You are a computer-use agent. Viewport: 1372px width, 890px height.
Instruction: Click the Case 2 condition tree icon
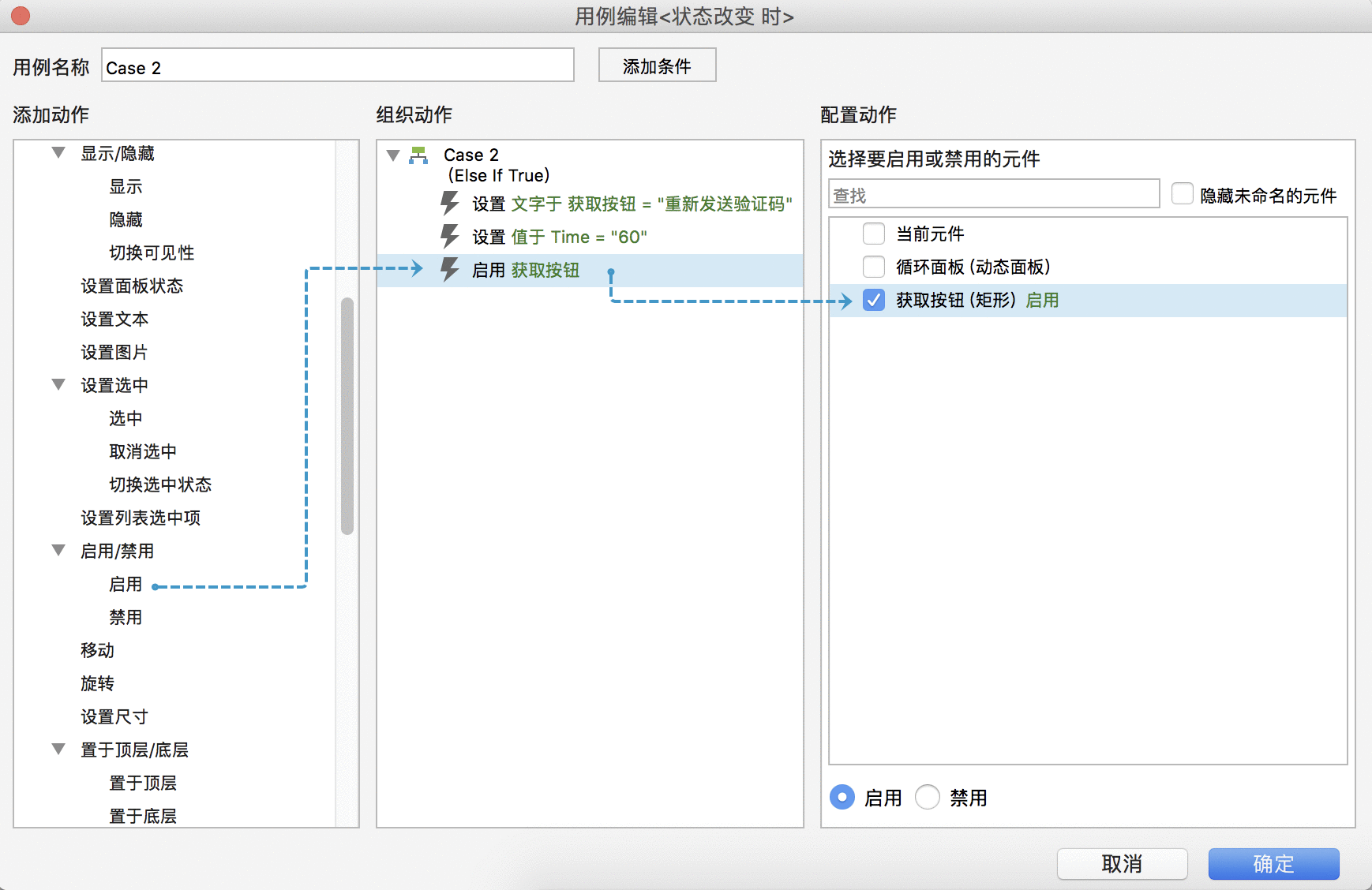coord(418,155)
